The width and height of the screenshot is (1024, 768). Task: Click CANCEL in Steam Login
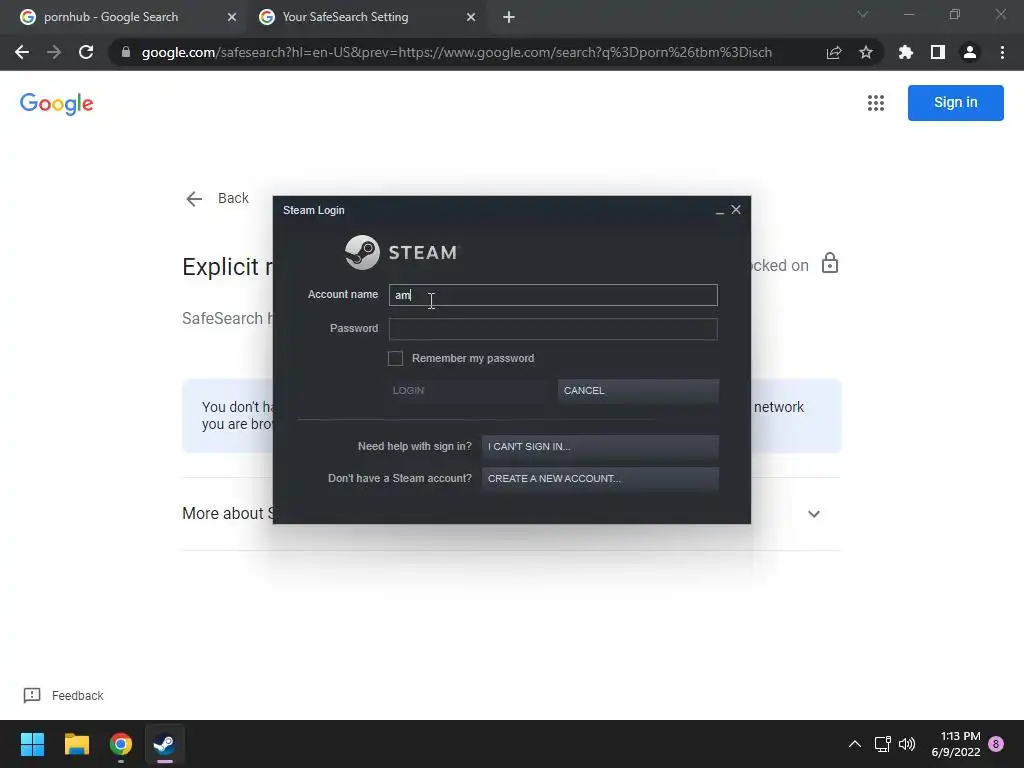click(x=638, y=391)
